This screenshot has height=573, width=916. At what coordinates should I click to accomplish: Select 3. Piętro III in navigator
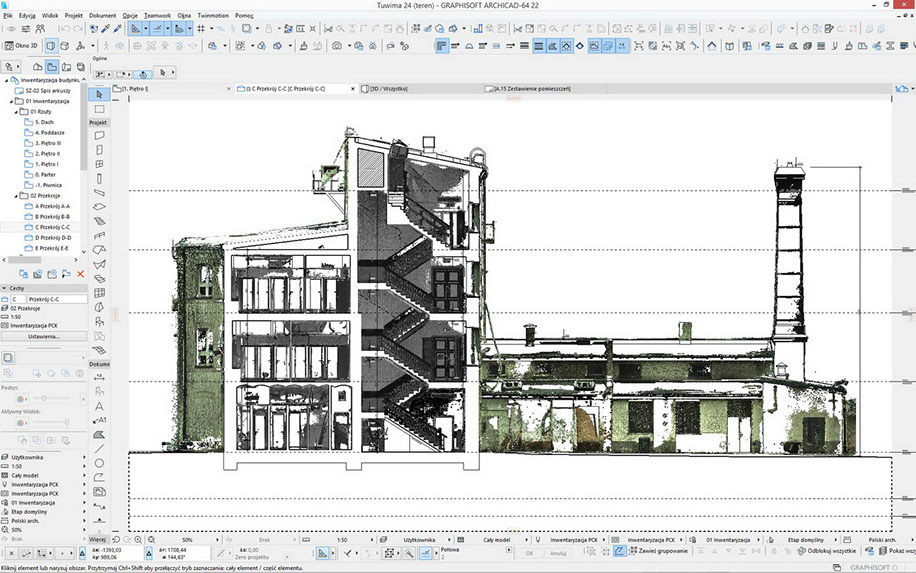tap(48, 143)
